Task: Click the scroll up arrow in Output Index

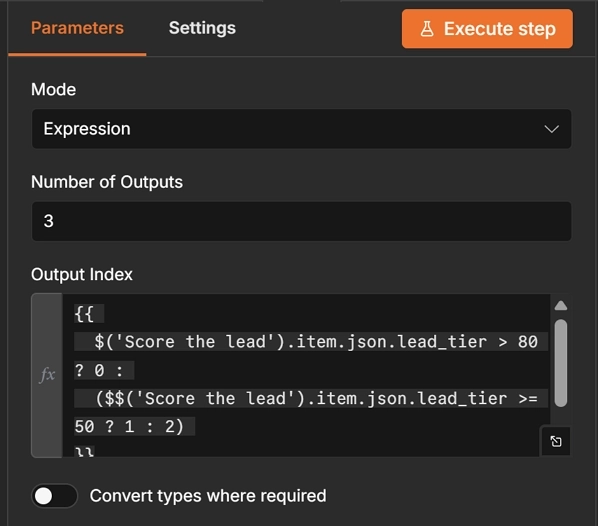Action: 561,306
